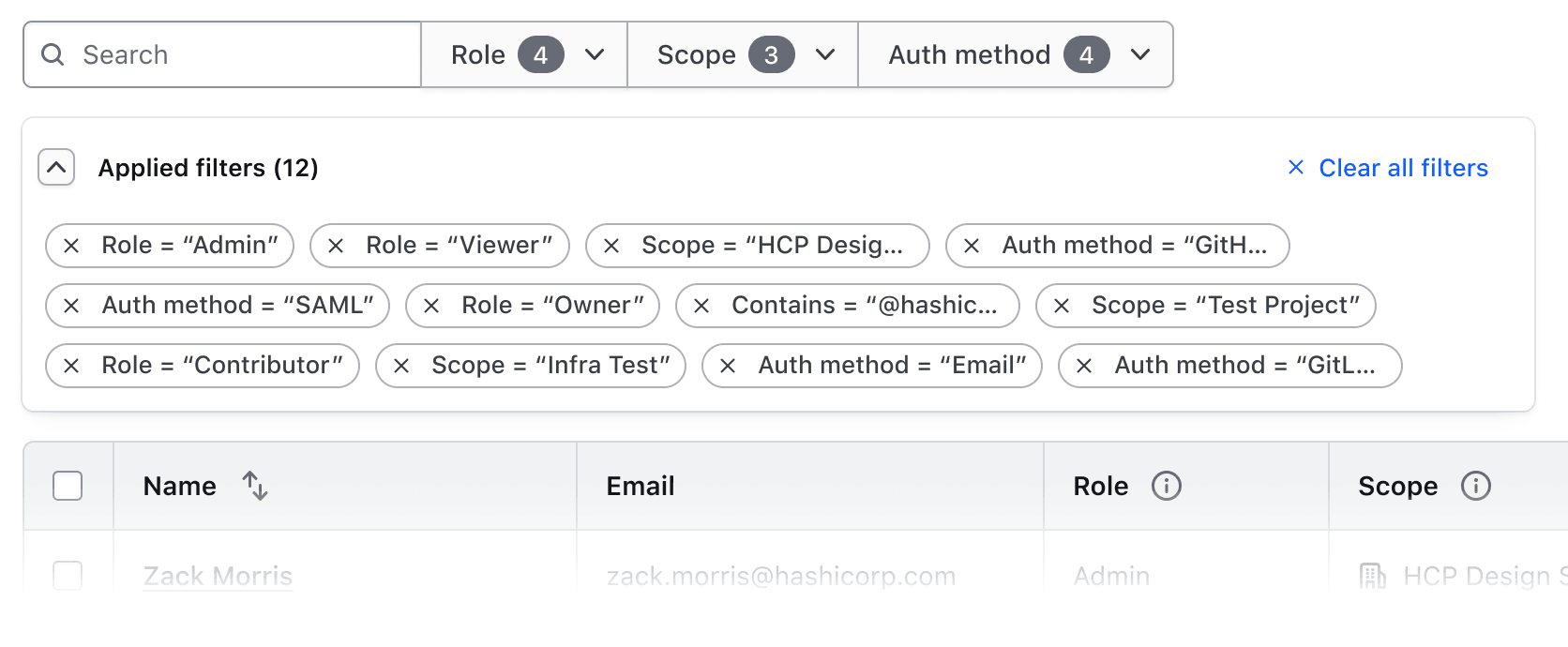This screenshot has width=1568, height=647.
Task: Dismiss the Role = "Owner" filter tag
Action: tap(431, 306)
